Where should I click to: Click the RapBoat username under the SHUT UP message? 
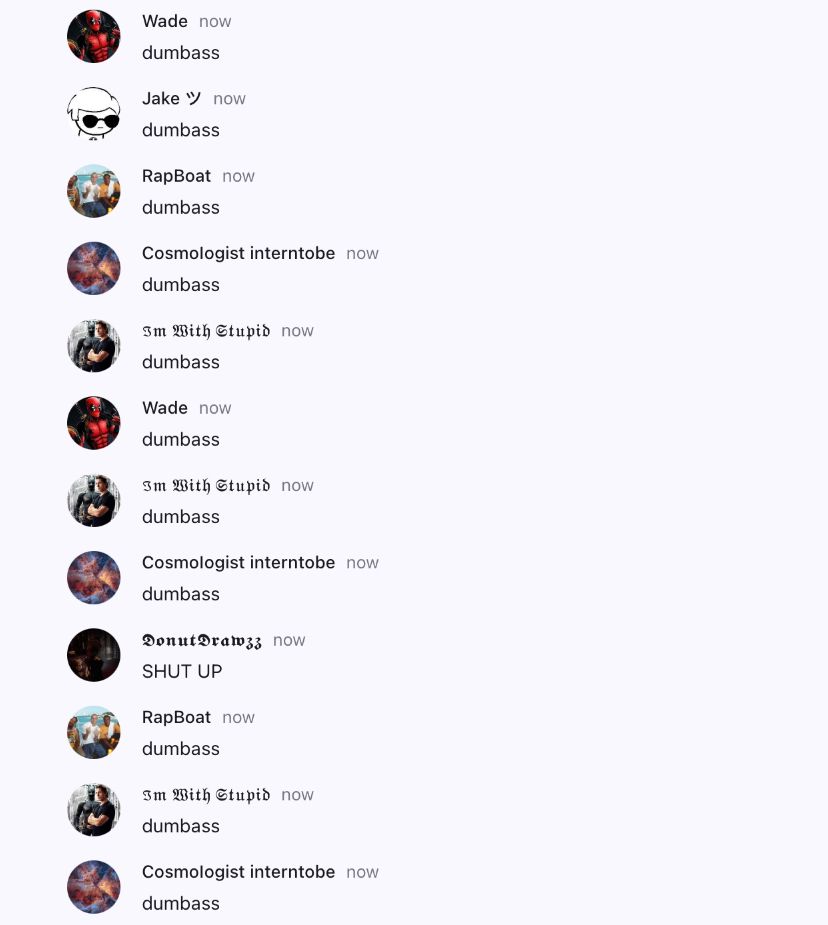(176, 717)
